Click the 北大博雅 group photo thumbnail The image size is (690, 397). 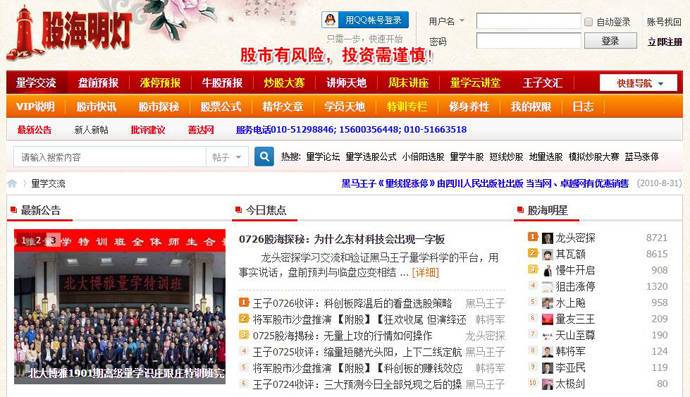pos(120,307)
